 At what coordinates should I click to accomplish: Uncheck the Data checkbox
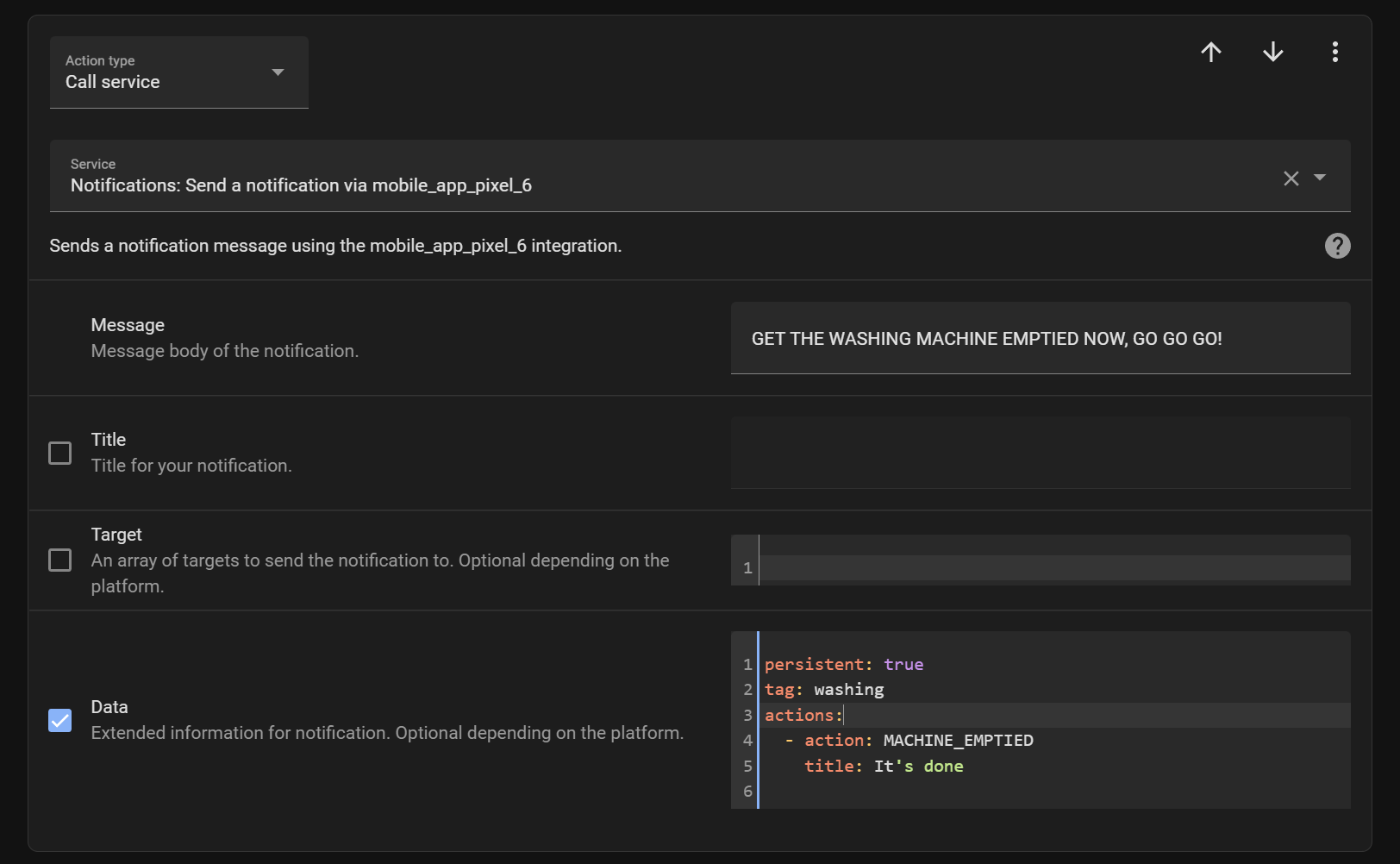[60, 720]
